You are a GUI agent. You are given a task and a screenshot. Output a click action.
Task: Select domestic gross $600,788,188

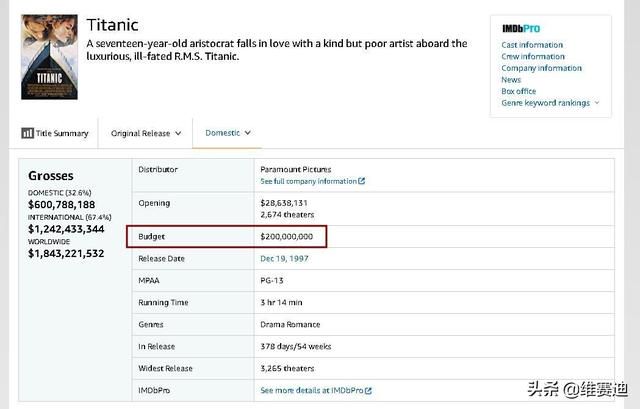[x=61, y=205]
